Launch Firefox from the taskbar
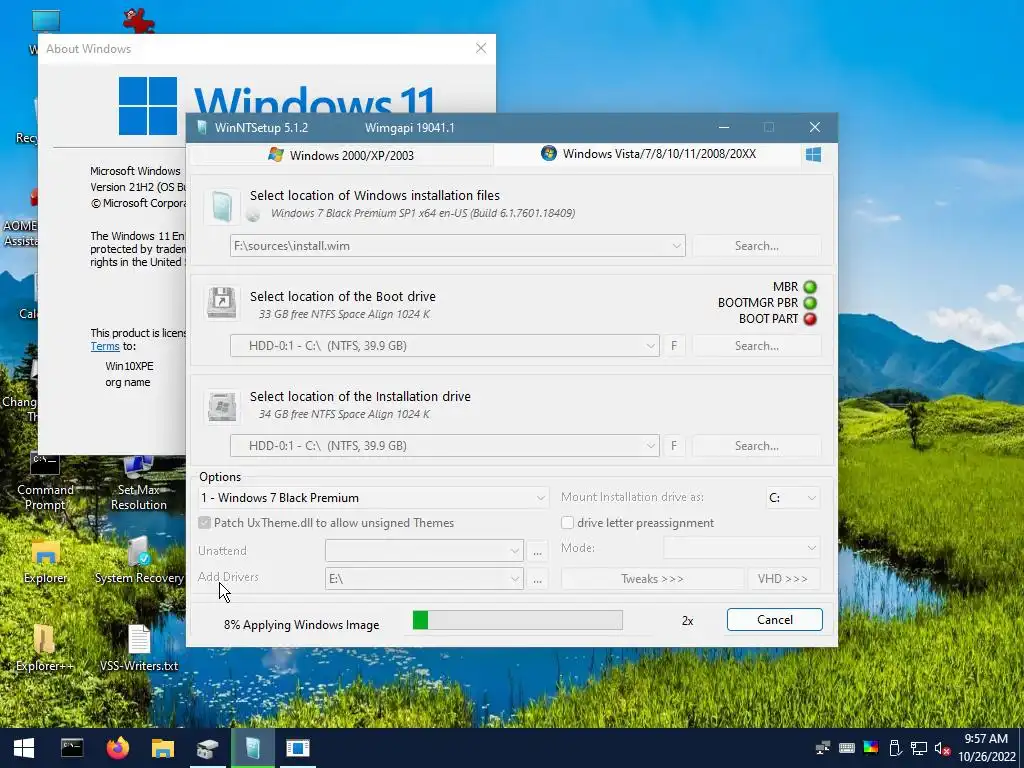 [118, 748]
